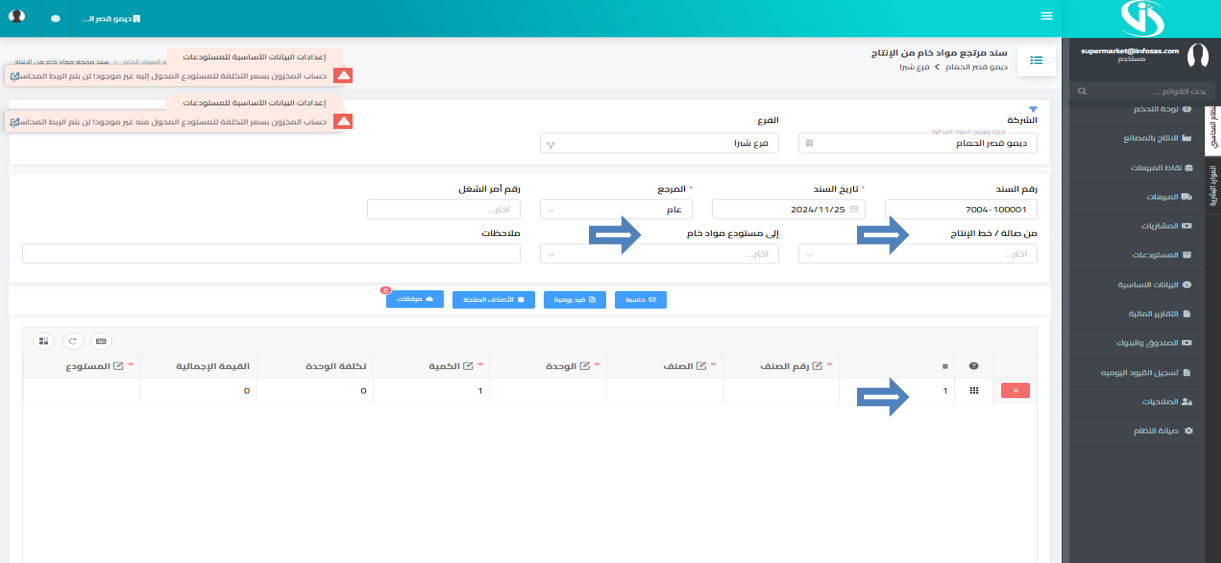Click the sidebar user profile avatar
Image resolution: width=1221 pixels, height=563 pixels.
point(1197,56)
